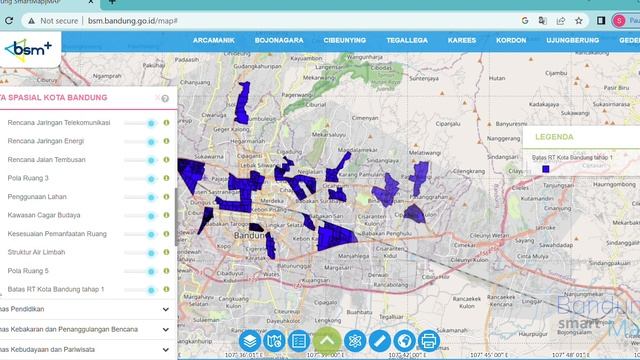Click the bsm+ logo
This screenshot has width=640, height=360.
click(28, 49)
